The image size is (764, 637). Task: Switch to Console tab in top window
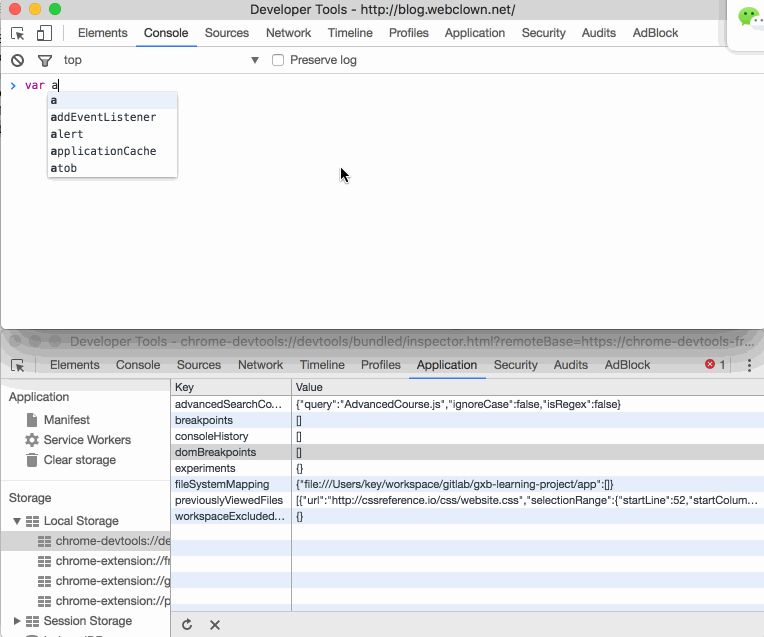tap(166, 33)
